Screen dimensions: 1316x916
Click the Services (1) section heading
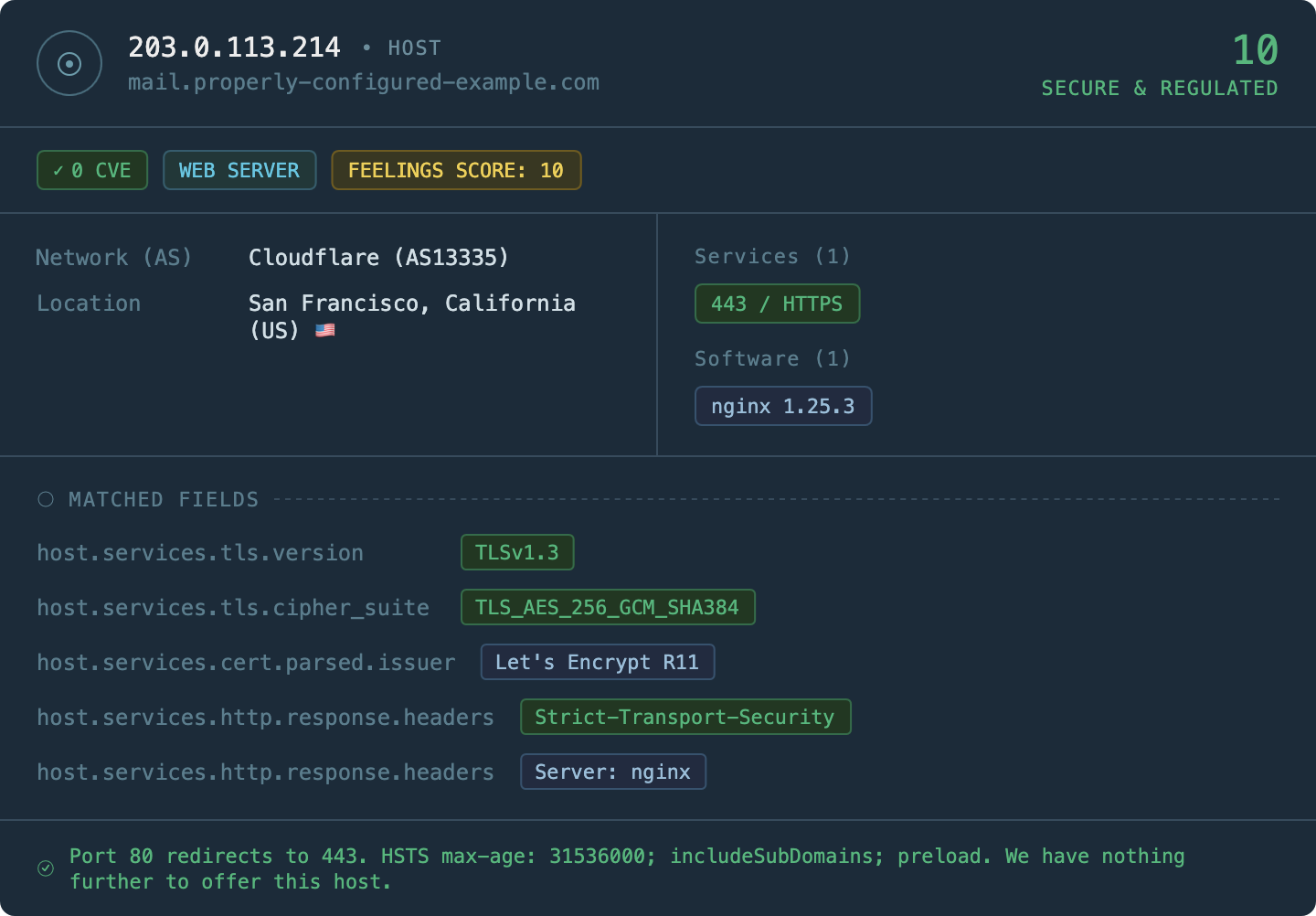(772, 257)
